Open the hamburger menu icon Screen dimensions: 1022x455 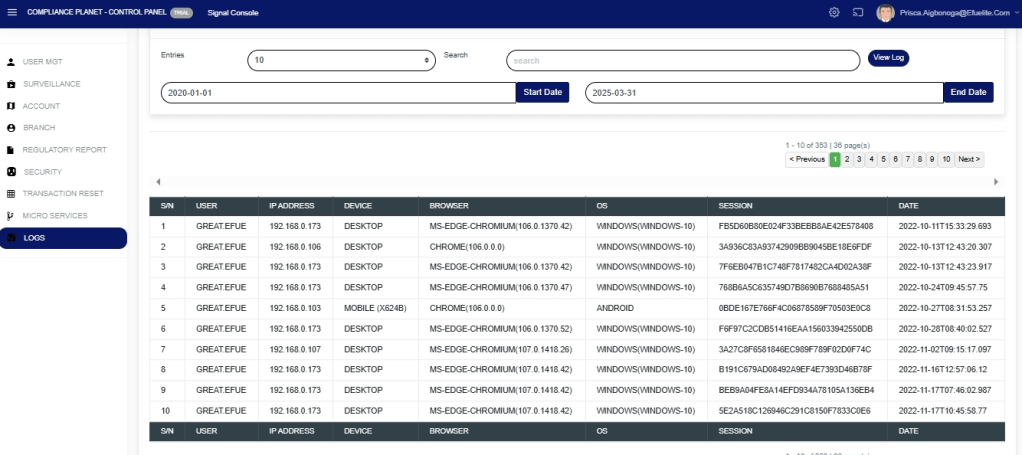11,12
